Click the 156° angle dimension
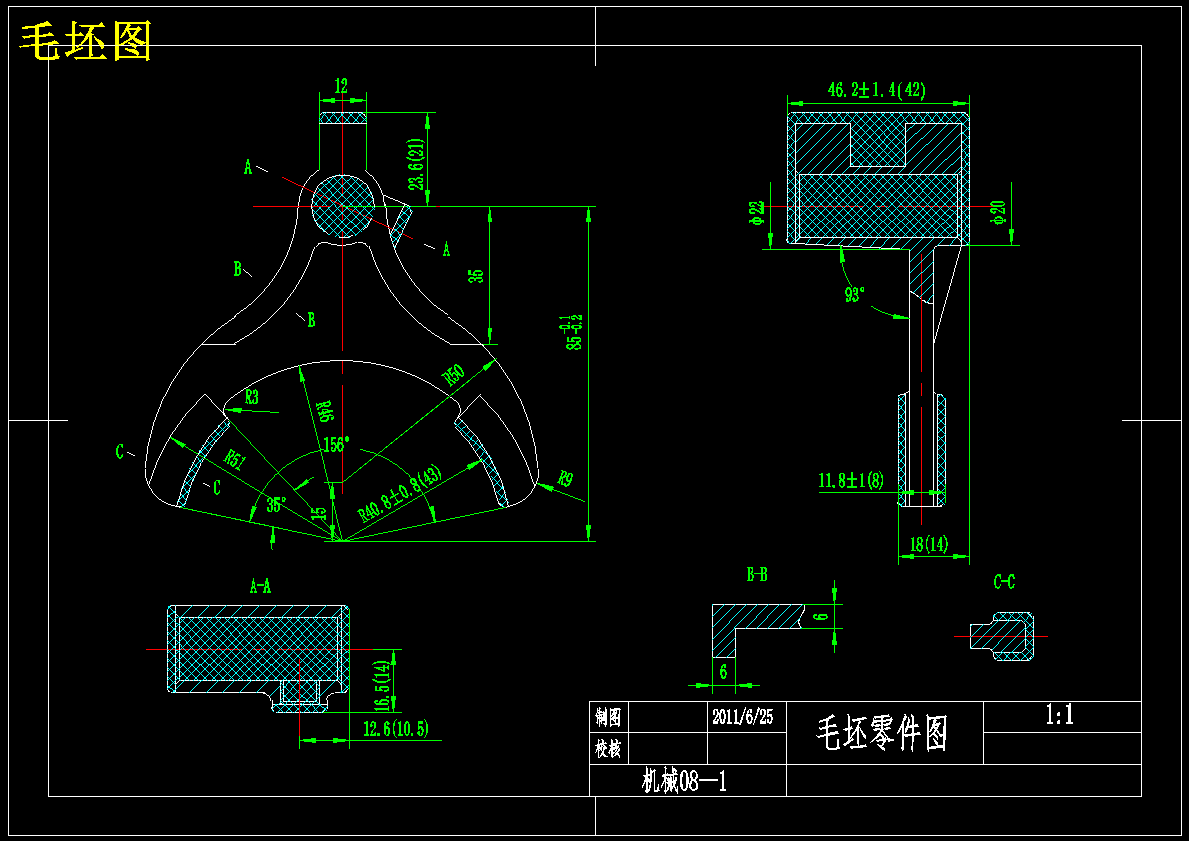The height and width of the screenshot is (841, 1189). (336, 444)
